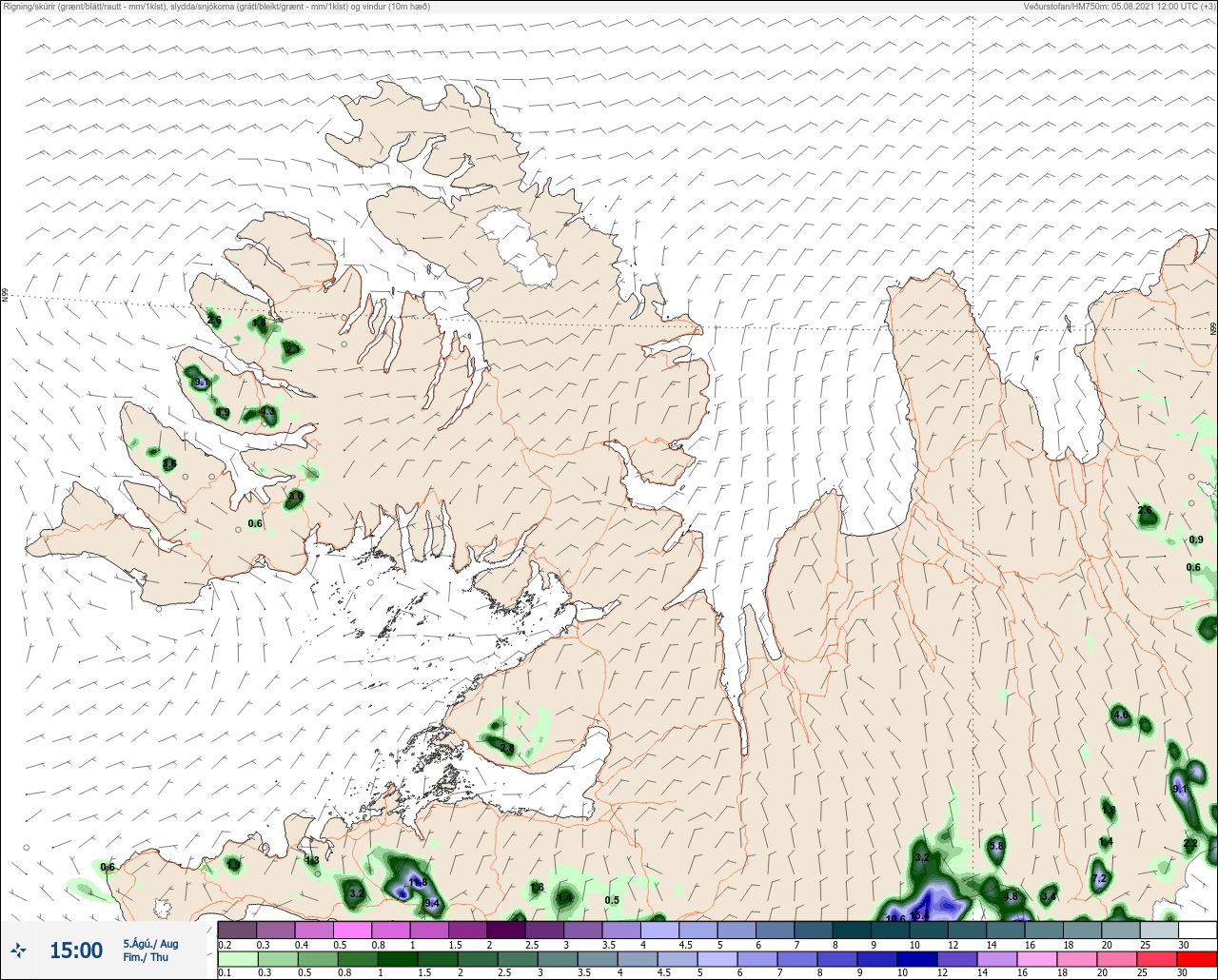The height and width of the screenshot is (980, 1218).
Task: Click the 5.8 precipitation value on the map
Action: click(x=996, y=846)
